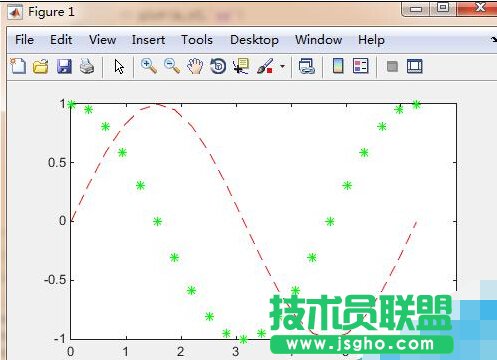Viewport: 497px width, 360px height.
Task: Select the Edit Plot arrow tool
Action: (x=119, y=66)
